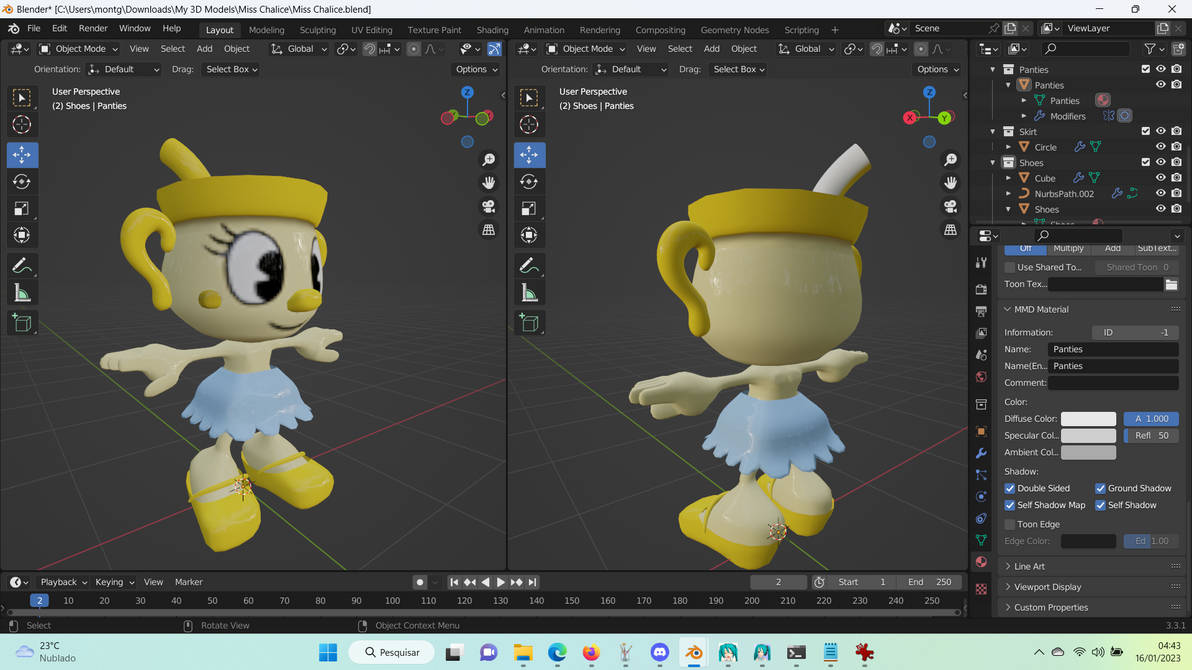Viewport: 1192px width, 670px height.
Task: Select the Transform tool in left viewport
Action: tap(22, 235)
